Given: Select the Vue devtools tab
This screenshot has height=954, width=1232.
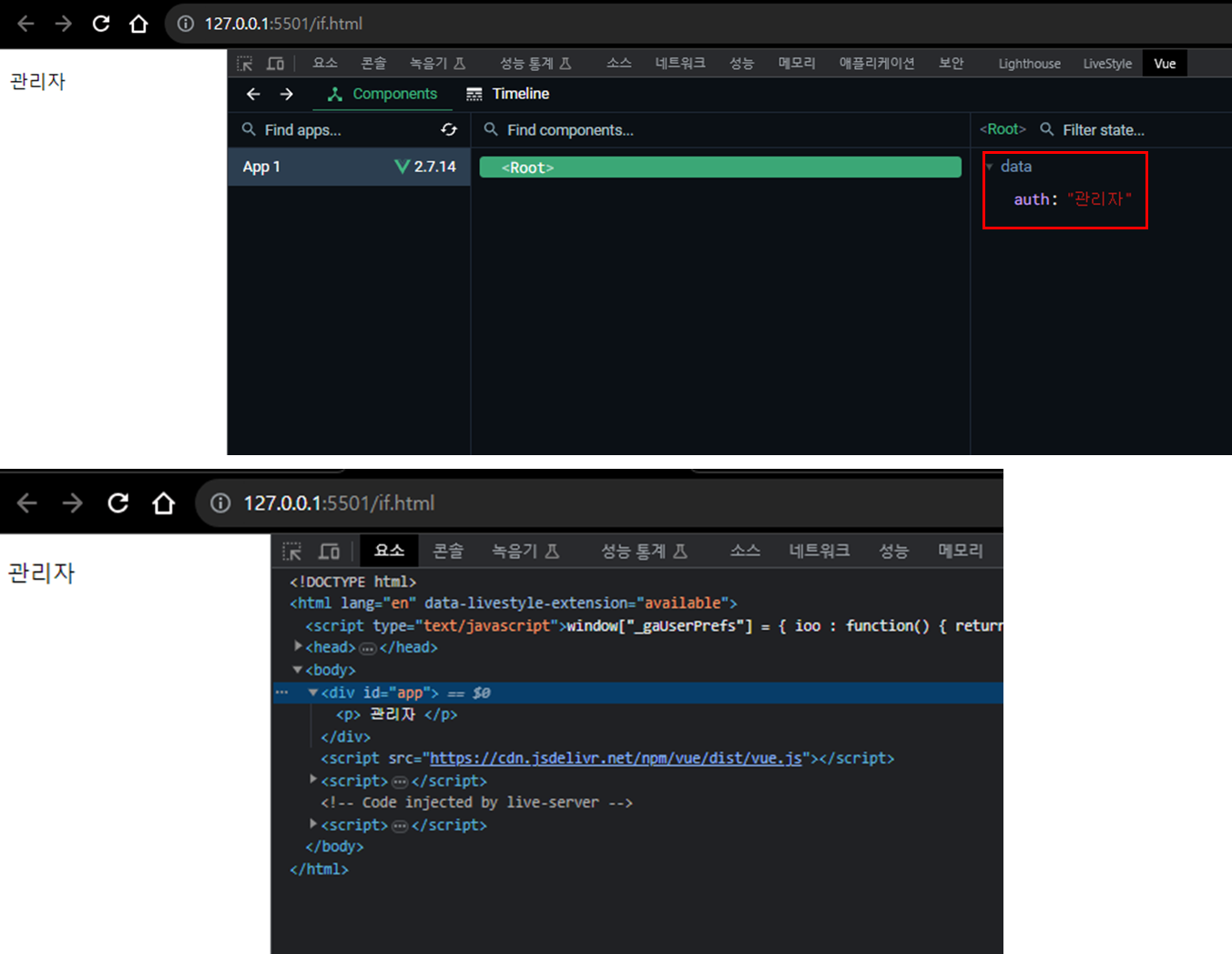Looking at the screenshot, I should (1165, 64).
